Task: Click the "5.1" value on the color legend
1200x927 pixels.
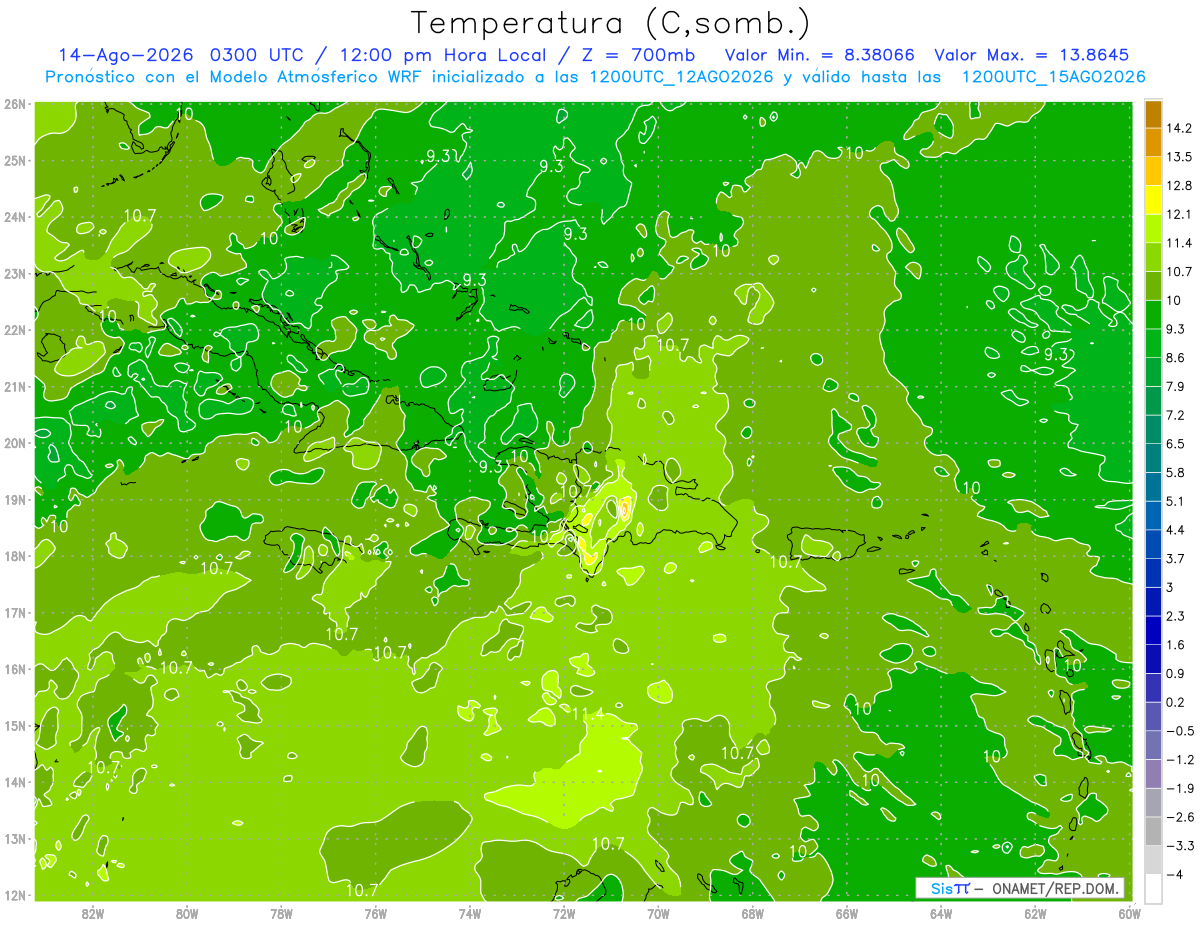Action: (1176, 501)
